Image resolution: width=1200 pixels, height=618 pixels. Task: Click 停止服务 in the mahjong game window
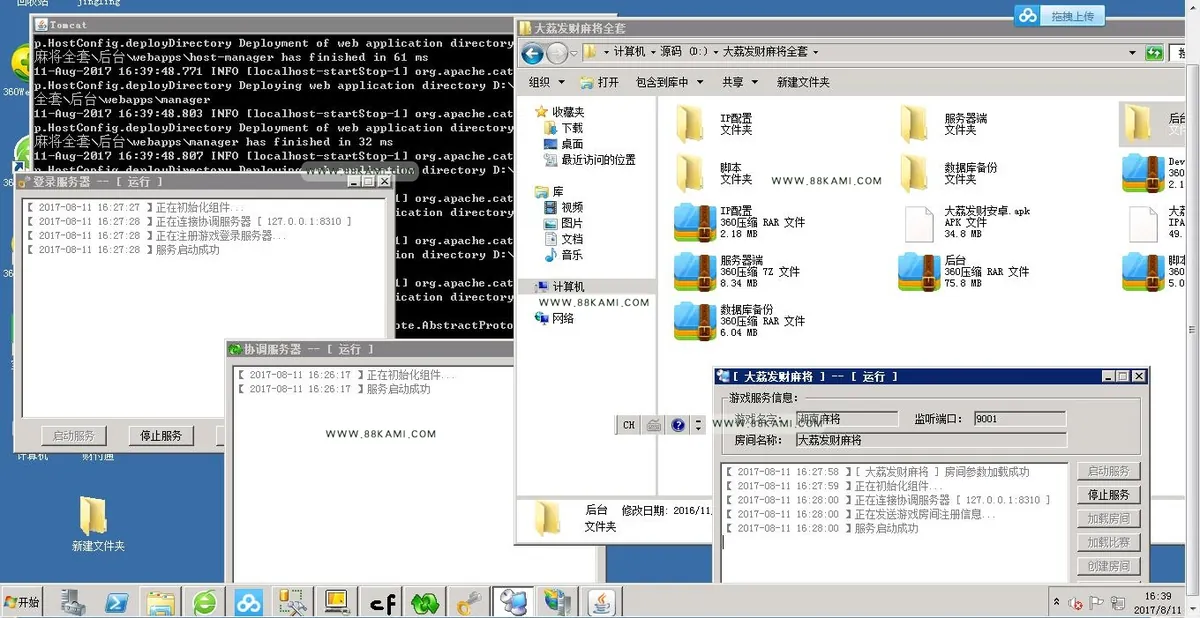pyautogui.click(x=1108, y=495)
